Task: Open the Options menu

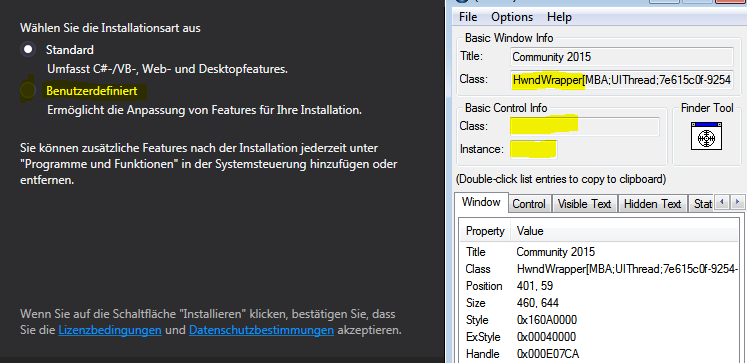Action: [512, 17]
